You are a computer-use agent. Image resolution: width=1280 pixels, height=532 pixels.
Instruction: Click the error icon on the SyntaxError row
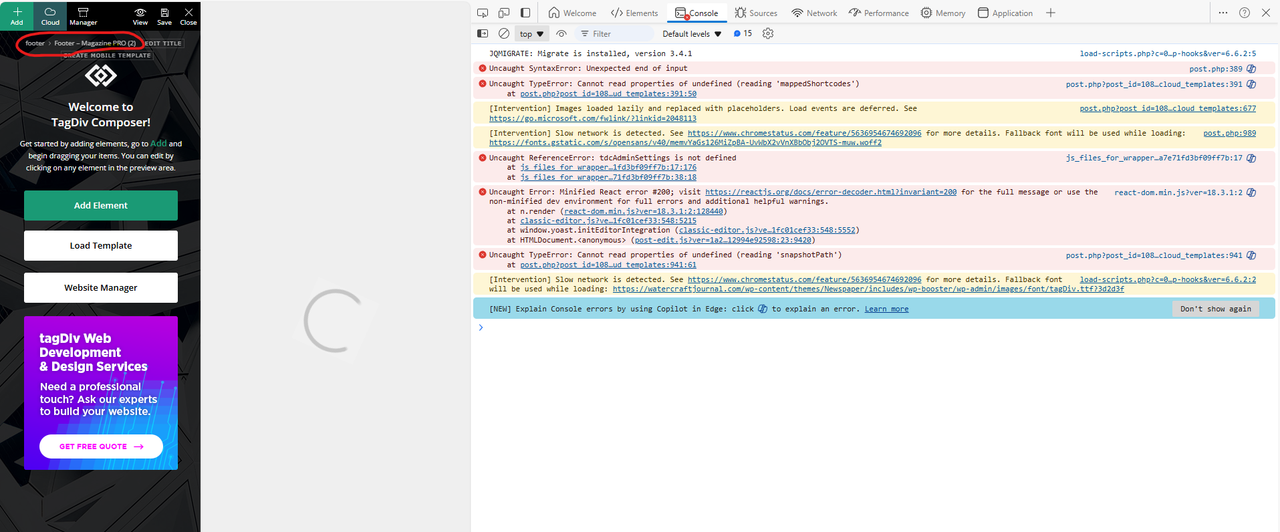click(482, 69)
